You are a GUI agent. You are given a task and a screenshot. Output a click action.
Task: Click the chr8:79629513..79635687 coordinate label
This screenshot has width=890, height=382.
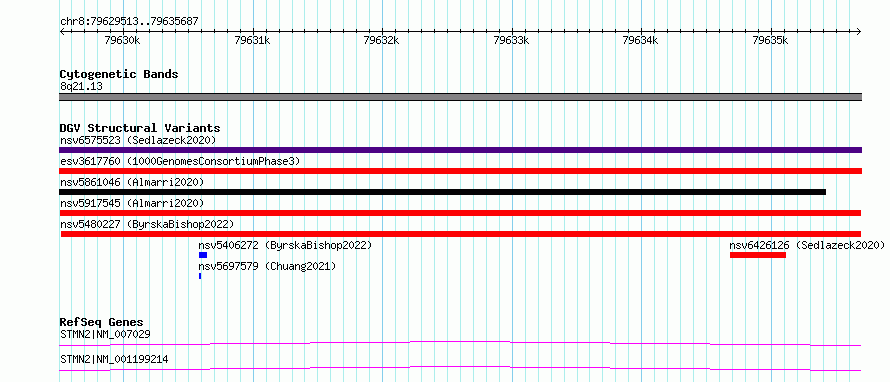(x=129, y=21)
